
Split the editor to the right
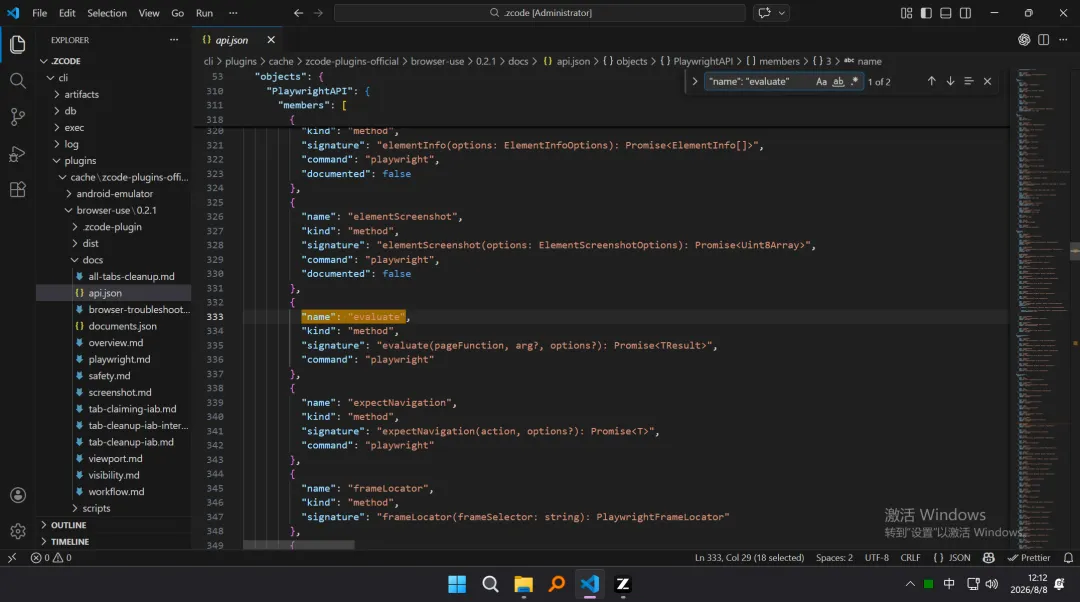[x=1043, y=40]
